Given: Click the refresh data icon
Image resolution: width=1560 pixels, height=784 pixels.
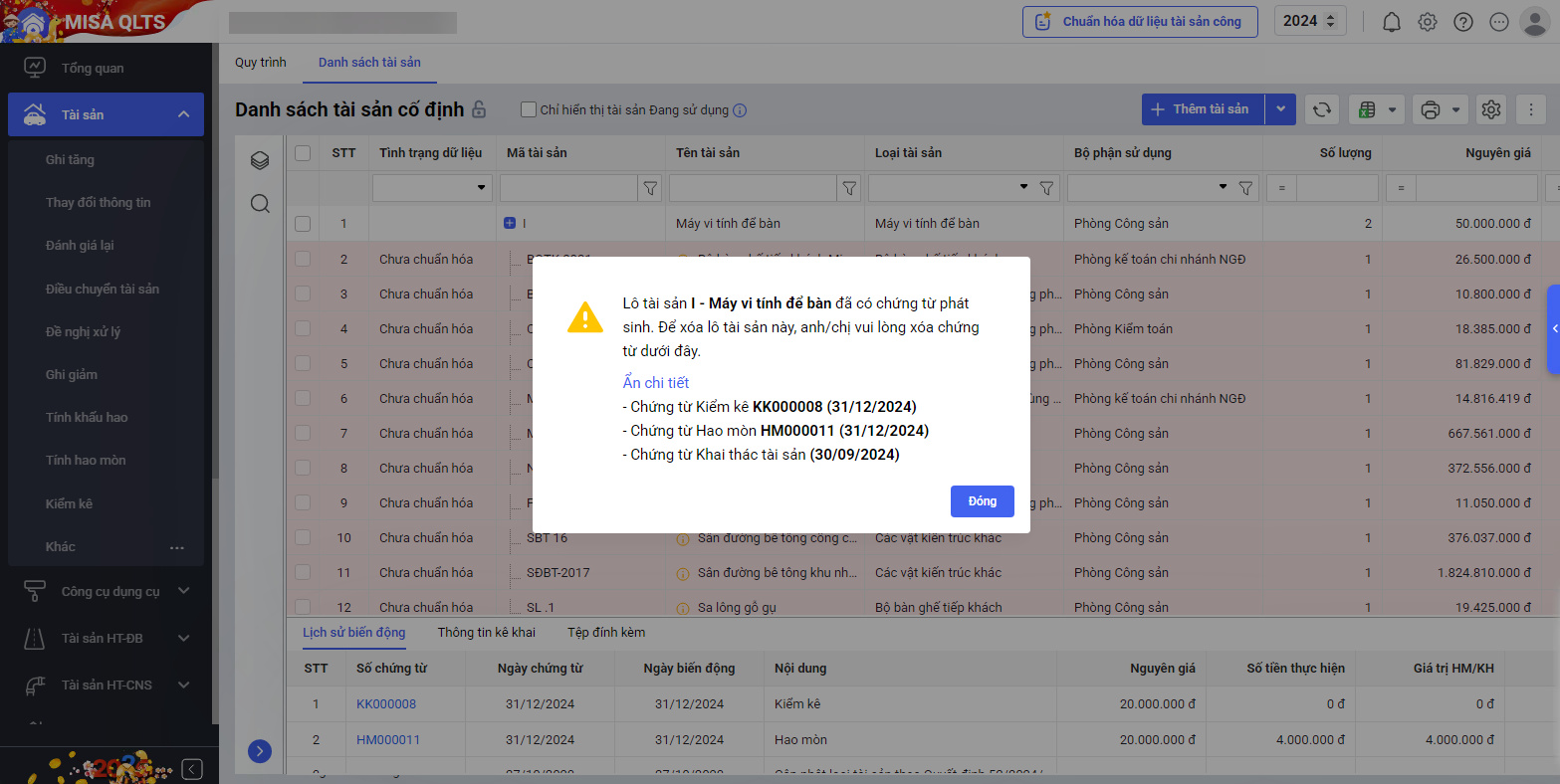Looking at the screenshot, I should pyautogui.click(x=1322, y=109).
